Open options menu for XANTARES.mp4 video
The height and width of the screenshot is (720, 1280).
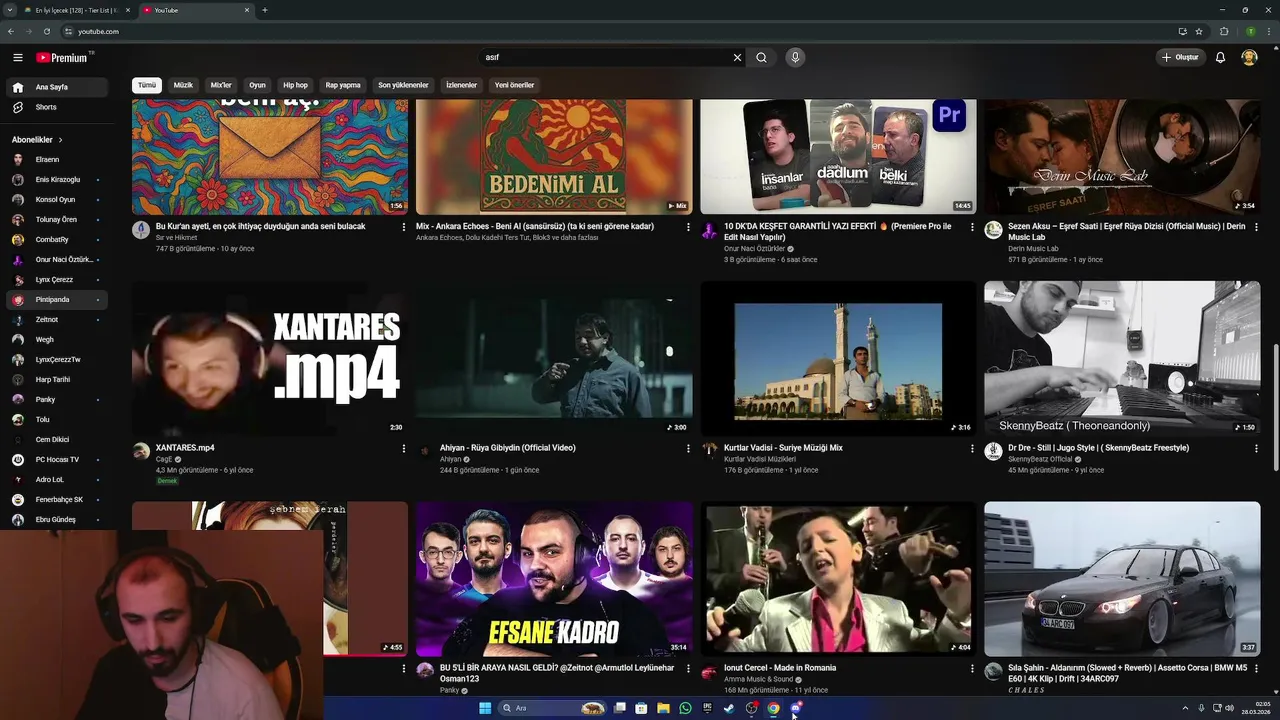click(404, 448)
